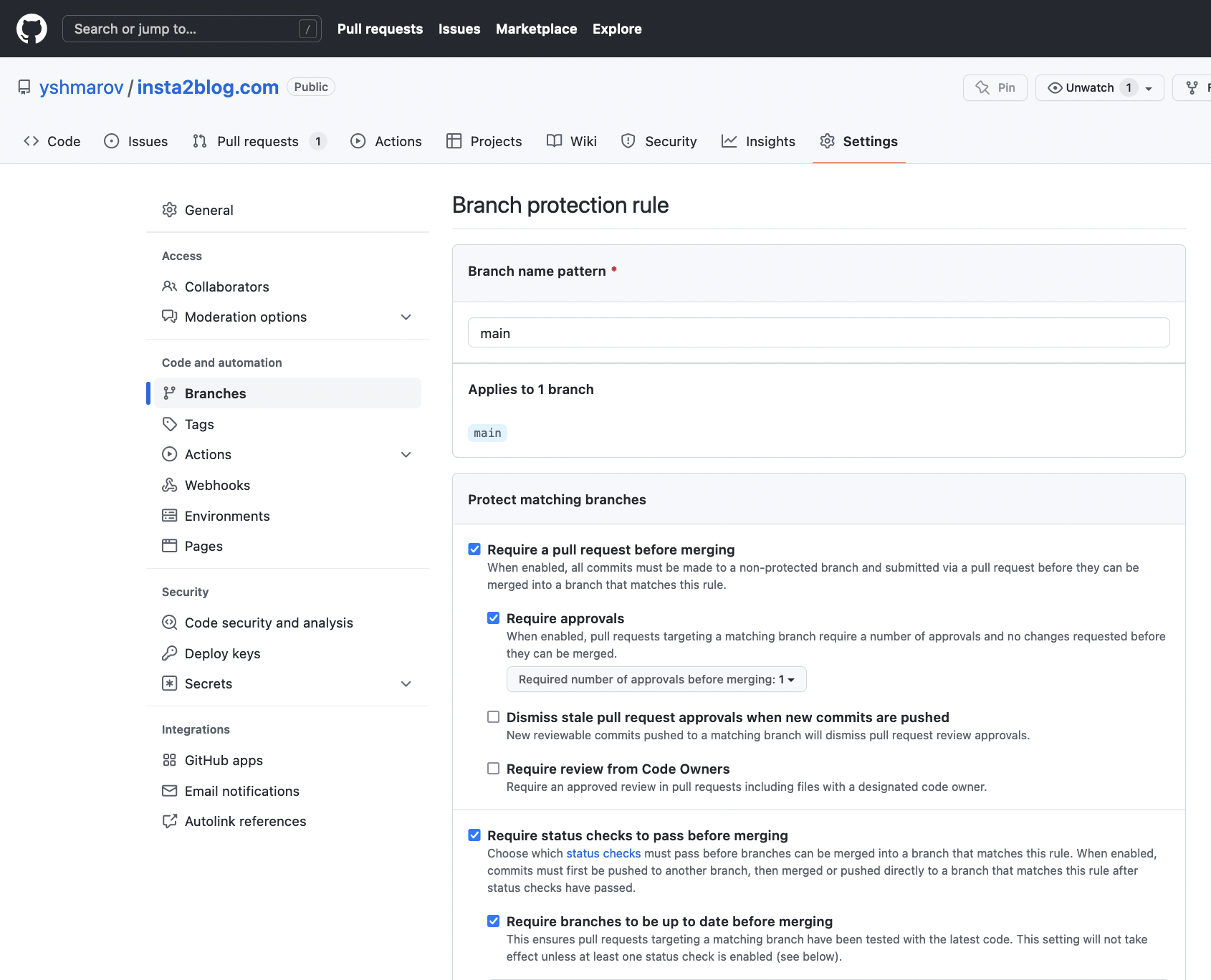The height and width of the screenshot is (980, 1211).
Task: Expand the Moderation options chevron
Action: [406, 317]
